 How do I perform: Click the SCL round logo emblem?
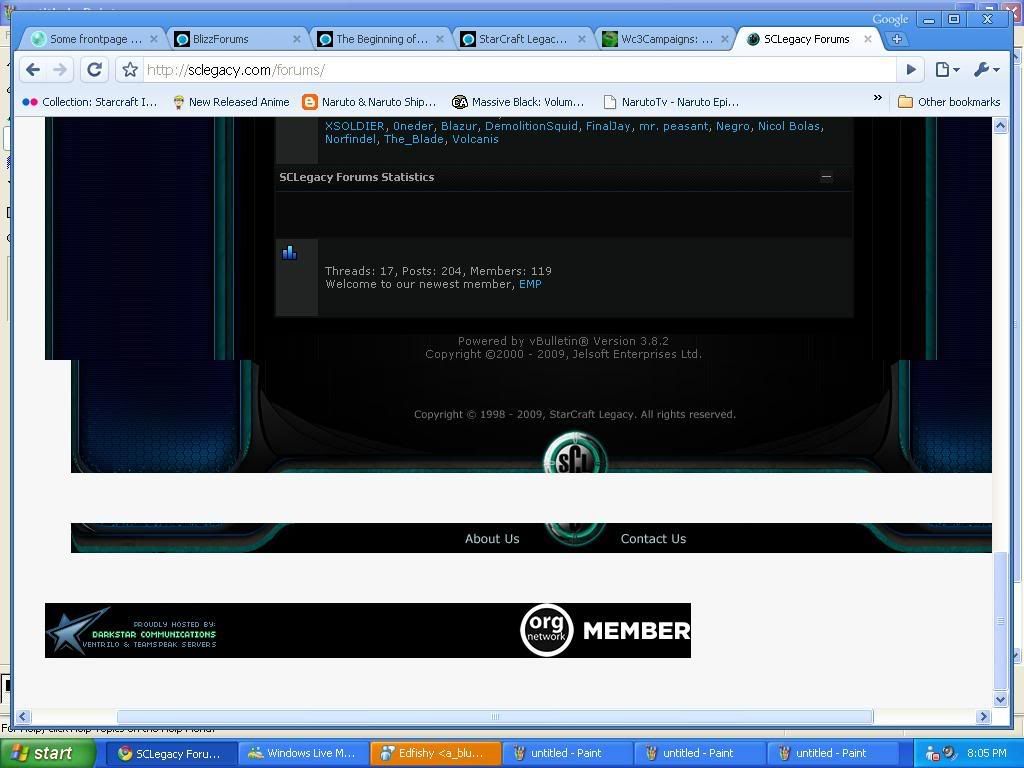[x=574, y=453]
